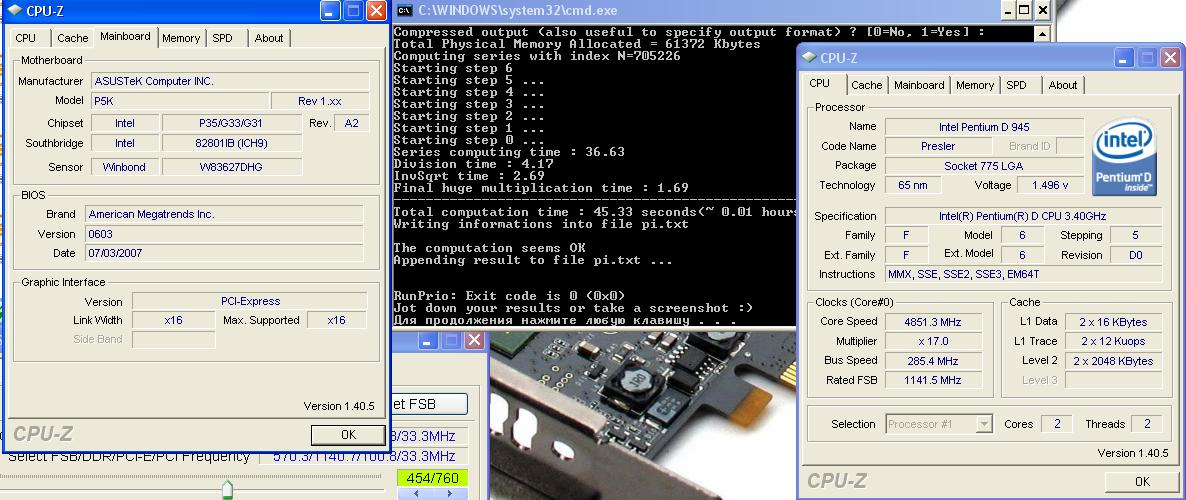Click the Intel Pentium D inside logo
This screenshot has height=500, width=1186.
click(1123, 157)
